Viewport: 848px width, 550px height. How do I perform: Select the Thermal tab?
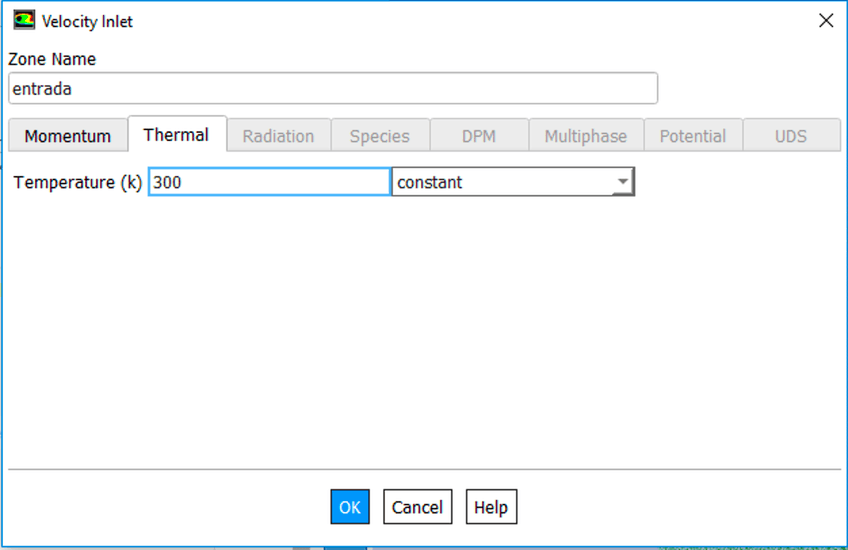176,134
